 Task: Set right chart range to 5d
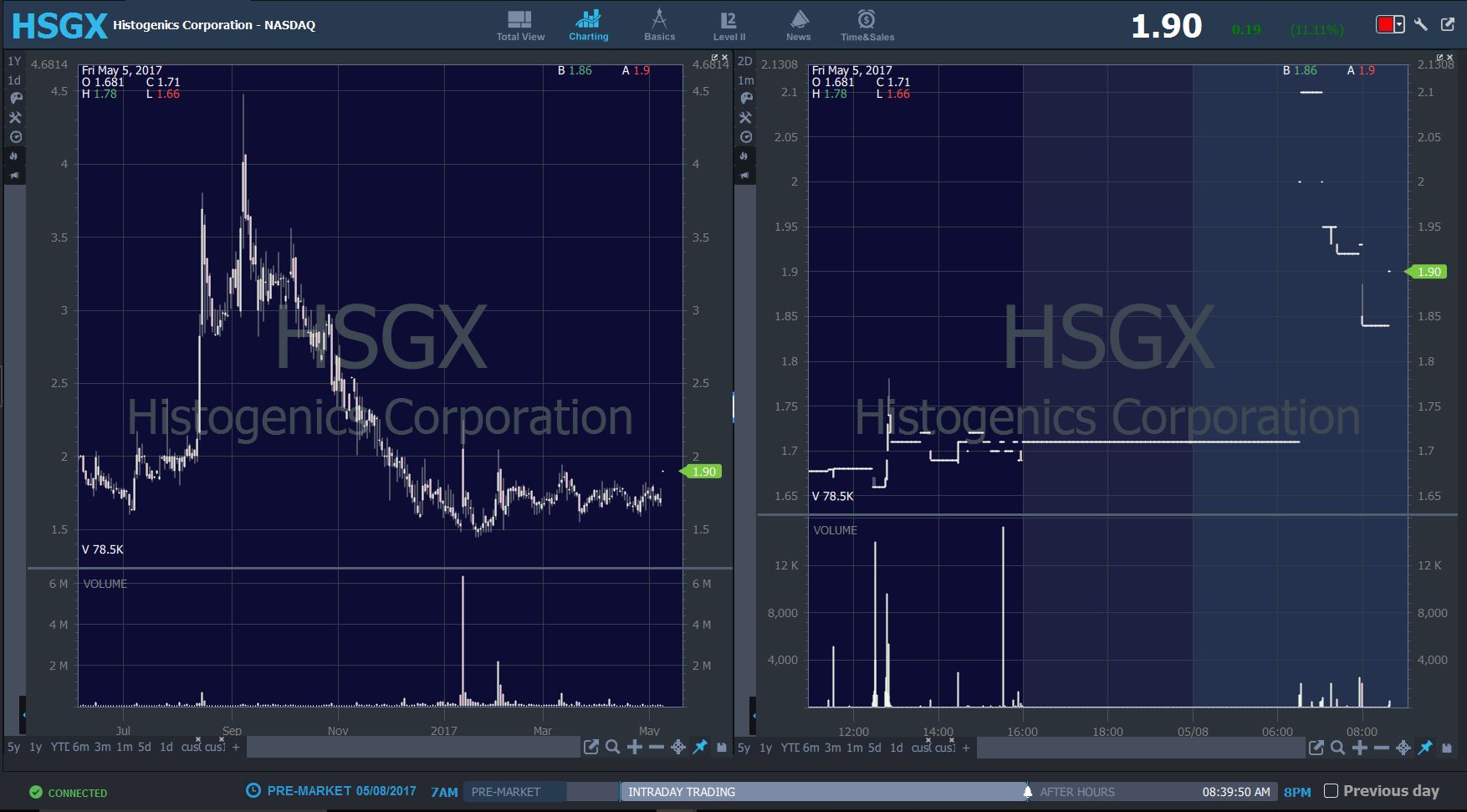(874, 747)
